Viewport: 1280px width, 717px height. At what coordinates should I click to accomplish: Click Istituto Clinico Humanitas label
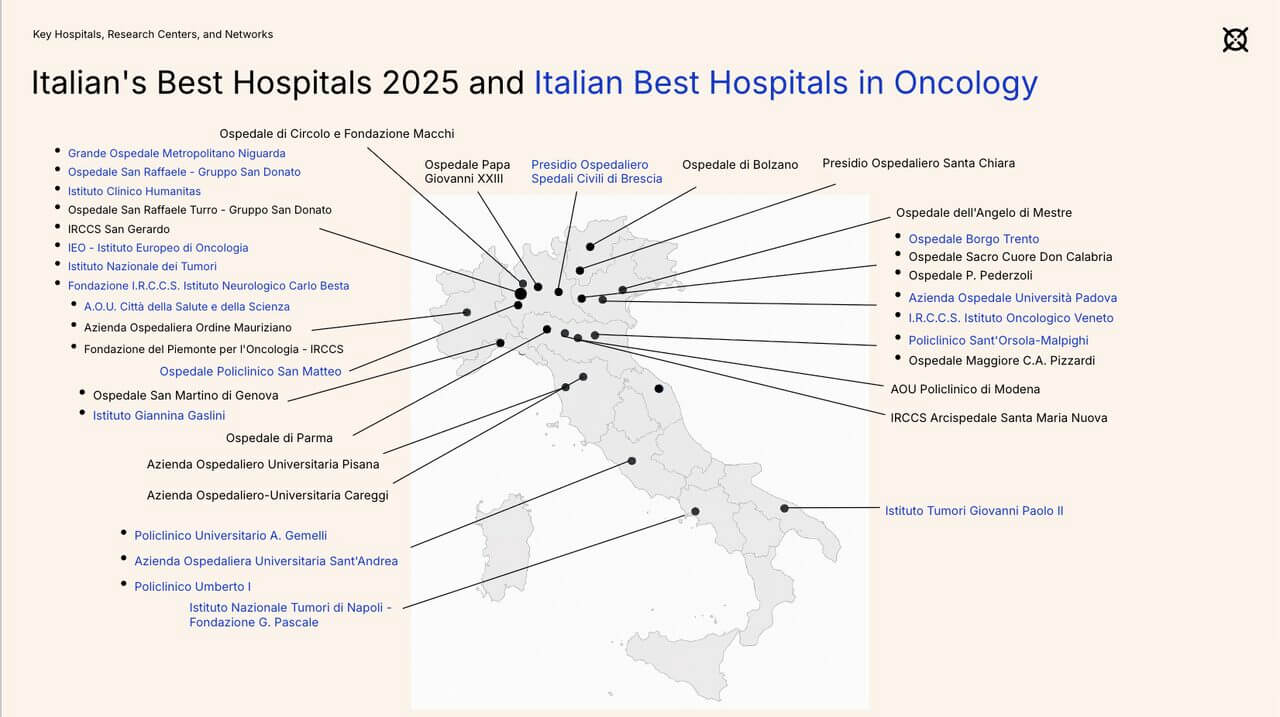[134, 191]
